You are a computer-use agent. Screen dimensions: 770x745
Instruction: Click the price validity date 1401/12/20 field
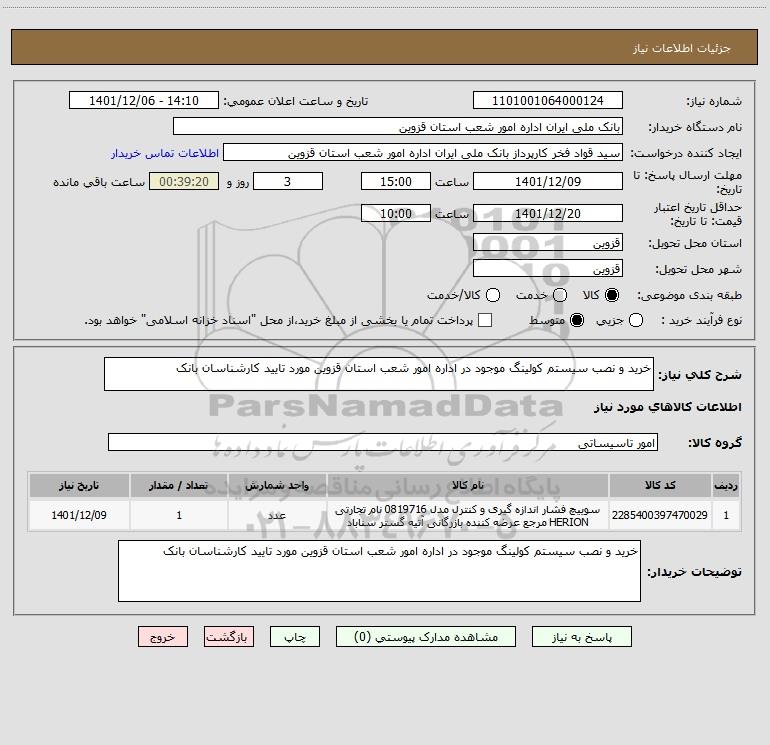[x=548, y=213]
